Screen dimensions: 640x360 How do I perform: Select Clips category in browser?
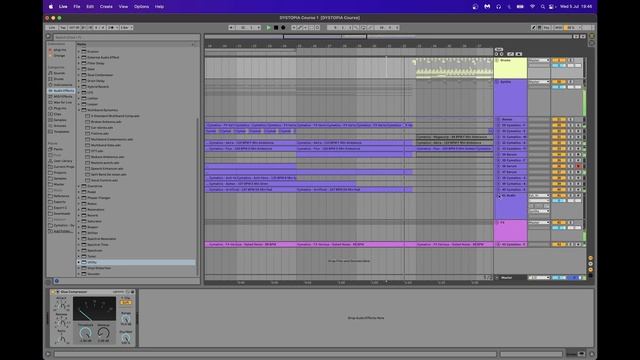(58, 114)
